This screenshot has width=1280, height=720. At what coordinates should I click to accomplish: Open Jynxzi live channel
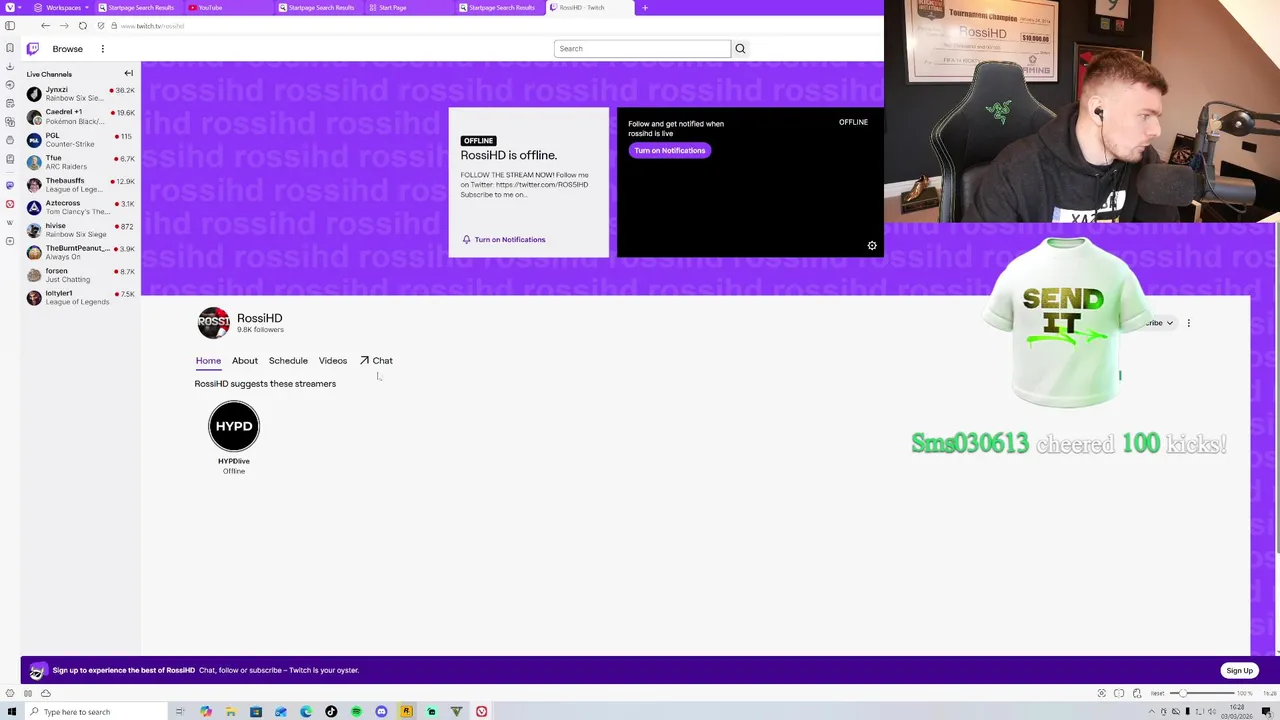81,93
